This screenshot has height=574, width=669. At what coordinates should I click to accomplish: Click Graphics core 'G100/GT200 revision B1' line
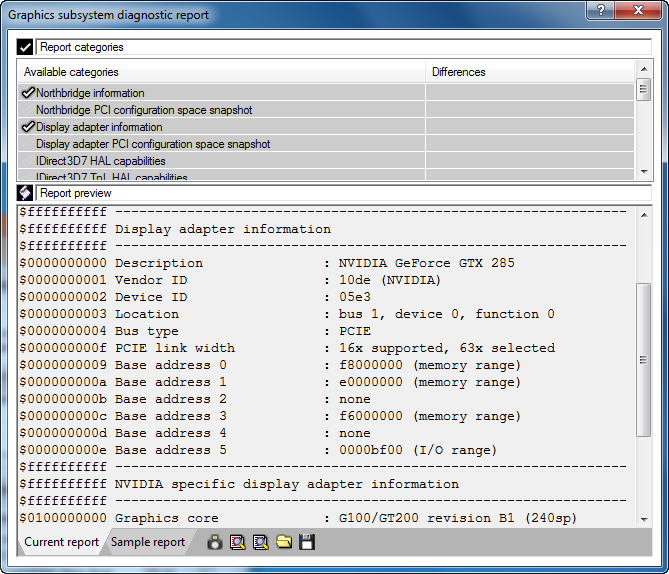click(298, 518)
